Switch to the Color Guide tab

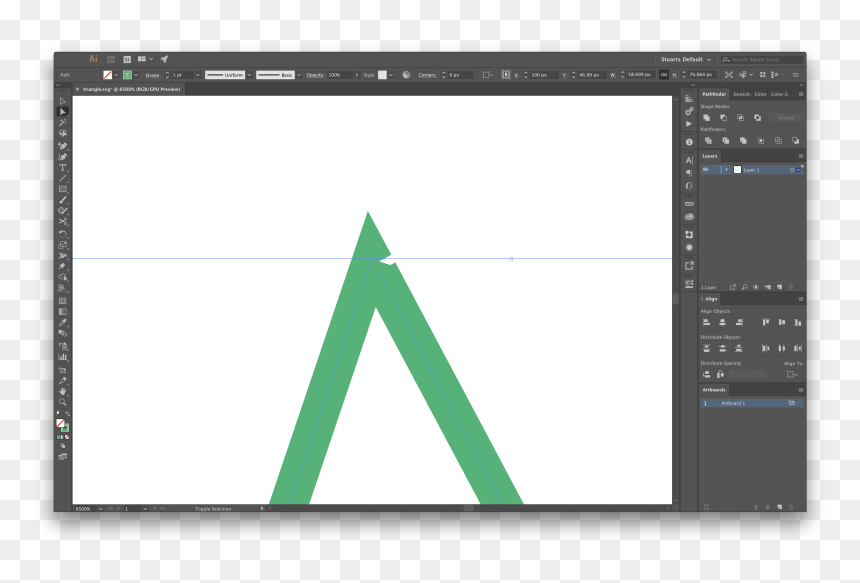click(x=779, y=94)
